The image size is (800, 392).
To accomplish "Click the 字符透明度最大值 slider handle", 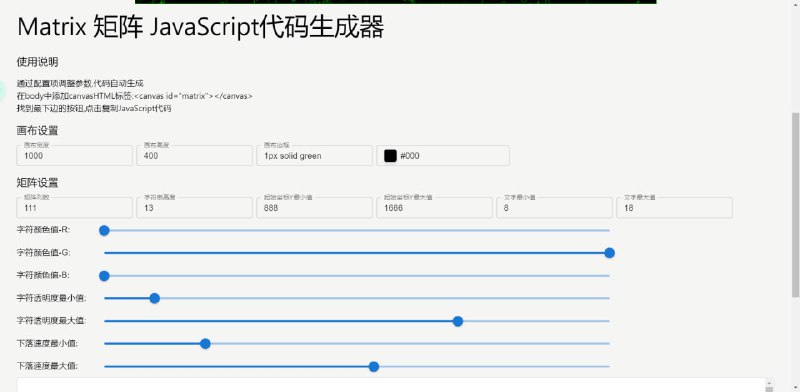I will click(x=458, y=321).
